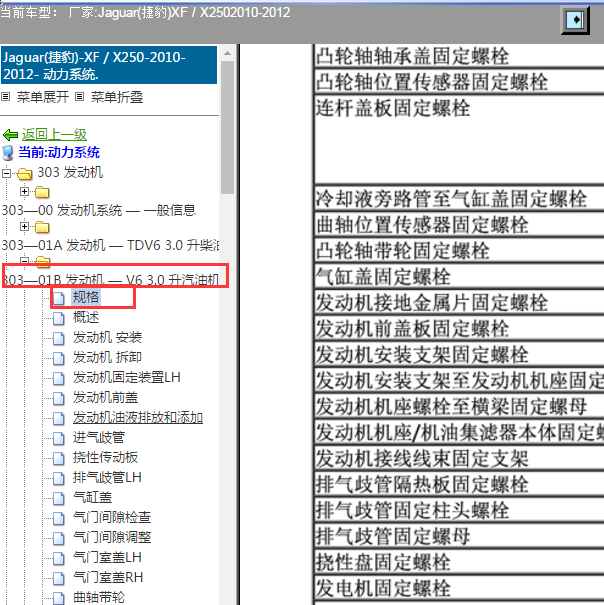Click the page icon beside 发动机 拆卸

pyautogui.click(x=59, y=358)
